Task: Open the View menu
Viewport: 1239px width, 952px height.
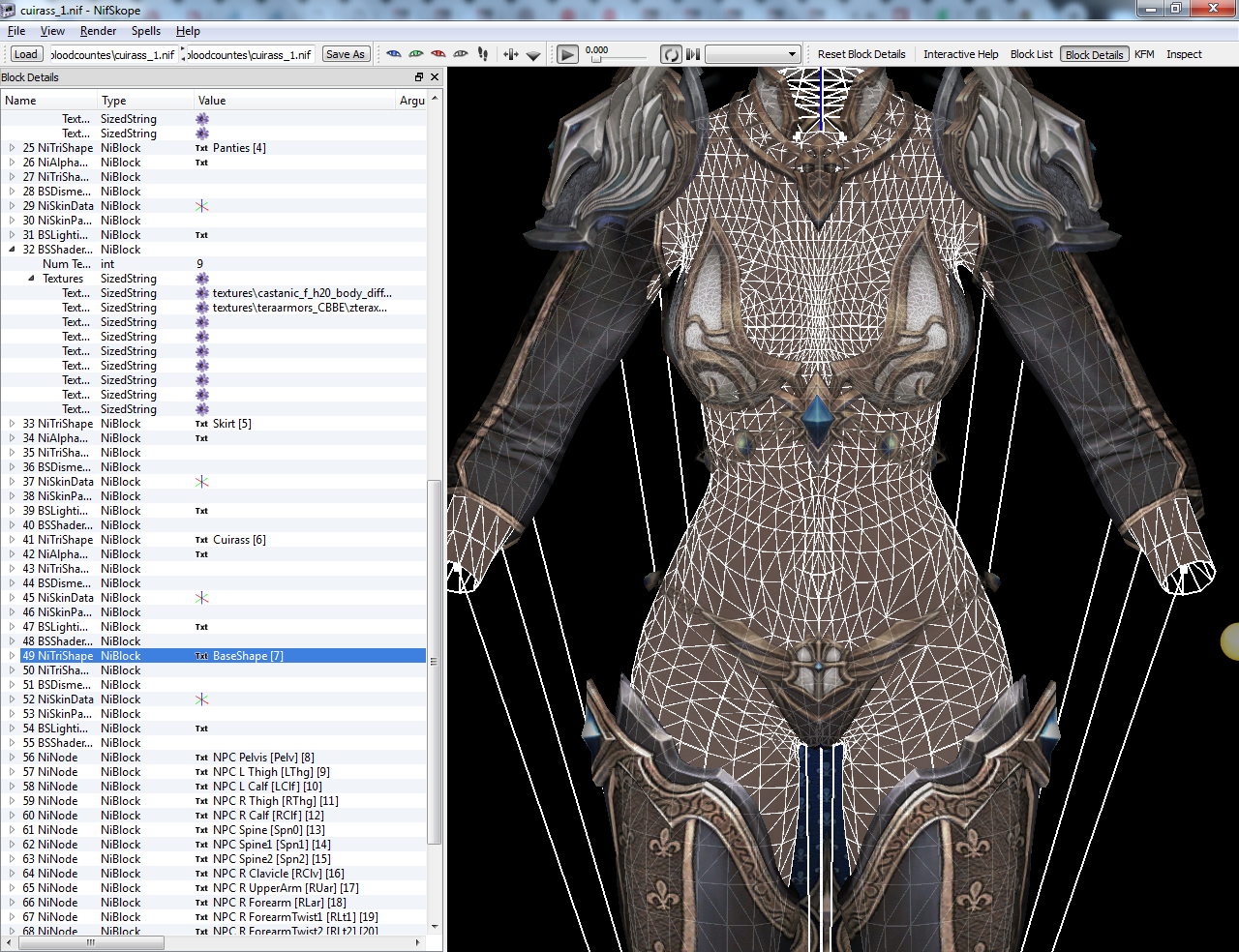Action: click(52, 31)
